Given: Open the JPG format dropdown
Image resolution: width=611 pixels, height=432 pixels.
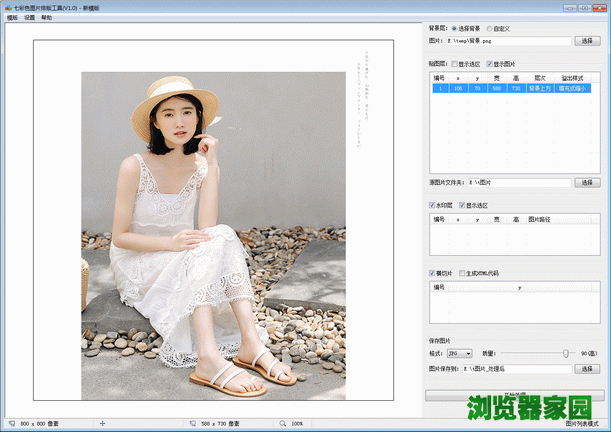Looking at the screenshot, I should pyautogui.click(x=460, y=354).
